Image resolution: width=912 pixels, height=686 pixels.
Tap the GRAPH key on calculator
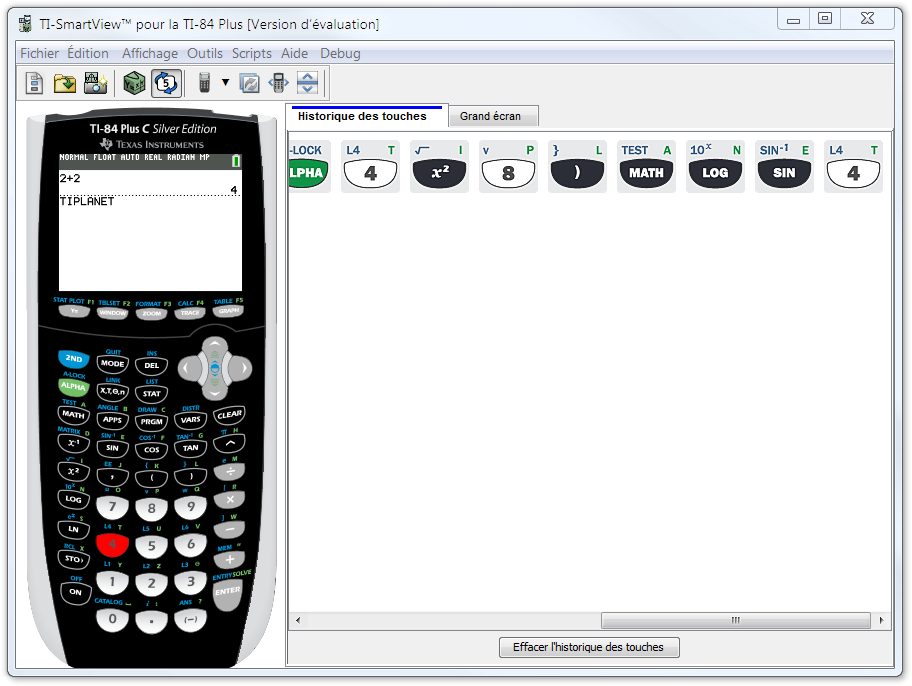coord(229,311)
